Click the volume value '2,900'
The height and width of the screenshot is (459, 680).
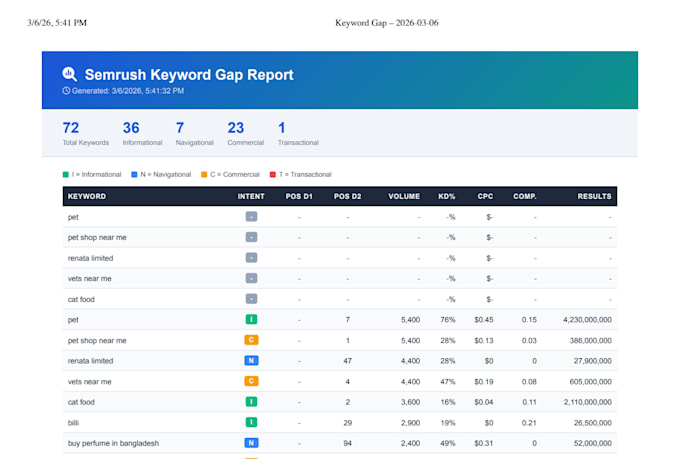tap(410, 423)
